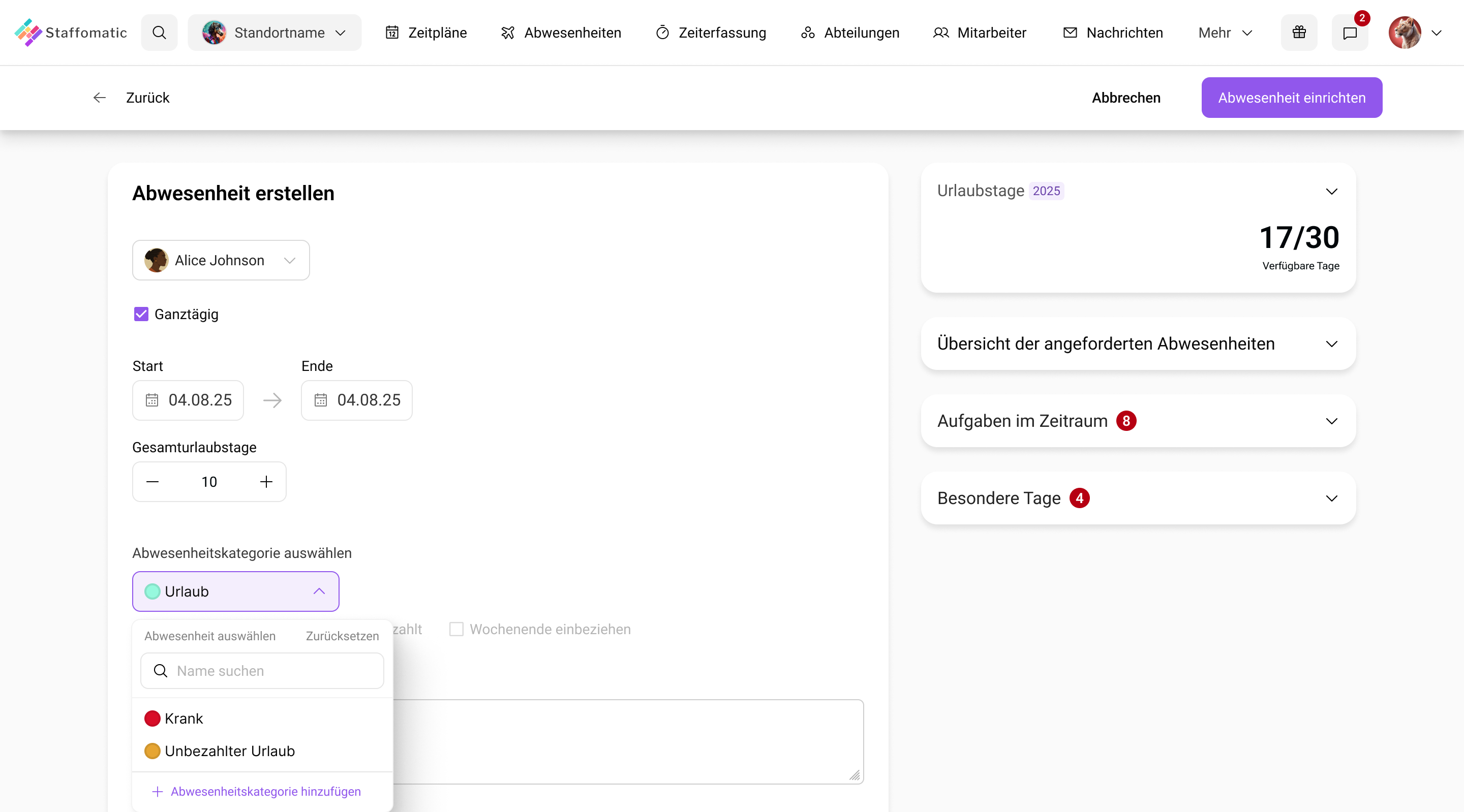Open the Start date calendar icon
1464x812 pixels.
point(152,400)
